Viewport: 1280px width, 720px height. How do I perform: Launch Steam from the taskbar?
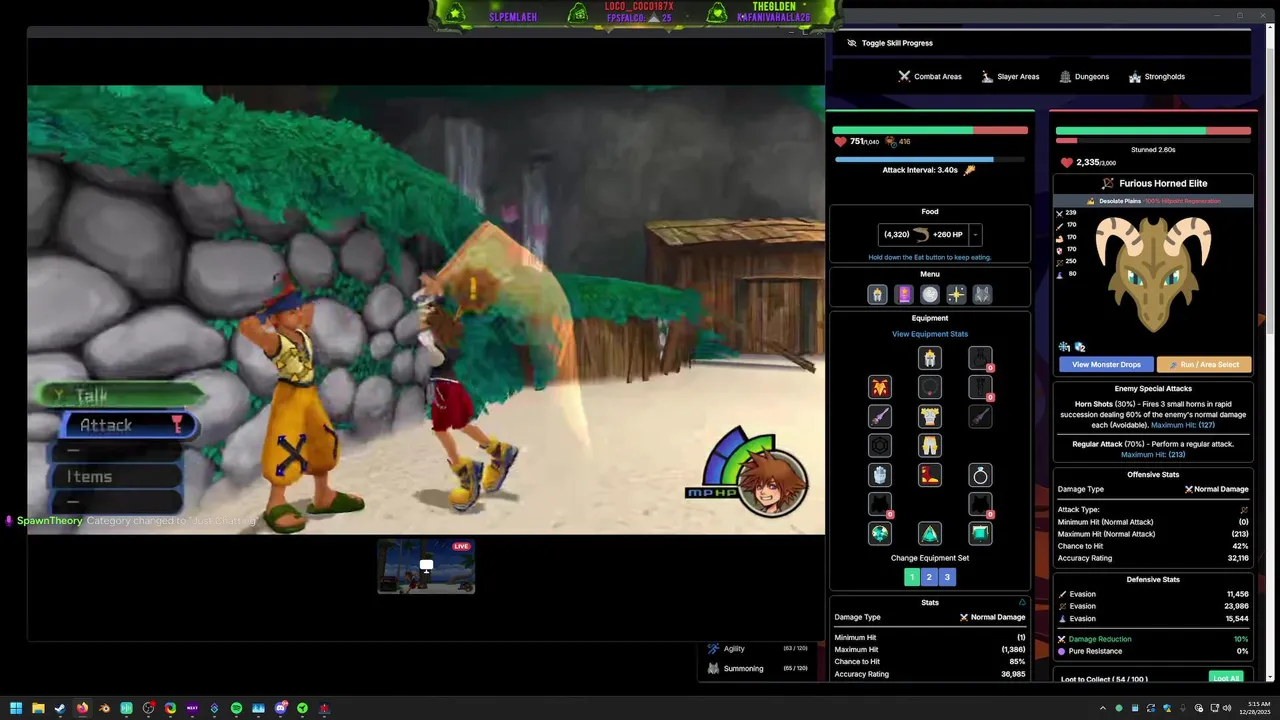pos(60,708)
